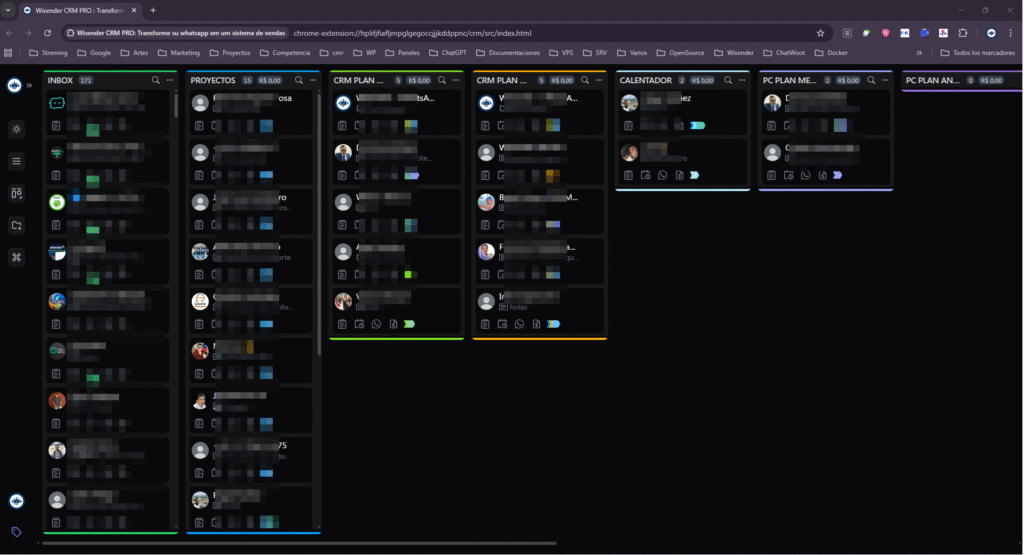Click the kanban board add icon in sidebar
This screenshot has width=1024, height=555.
click(x=16, y=193)
